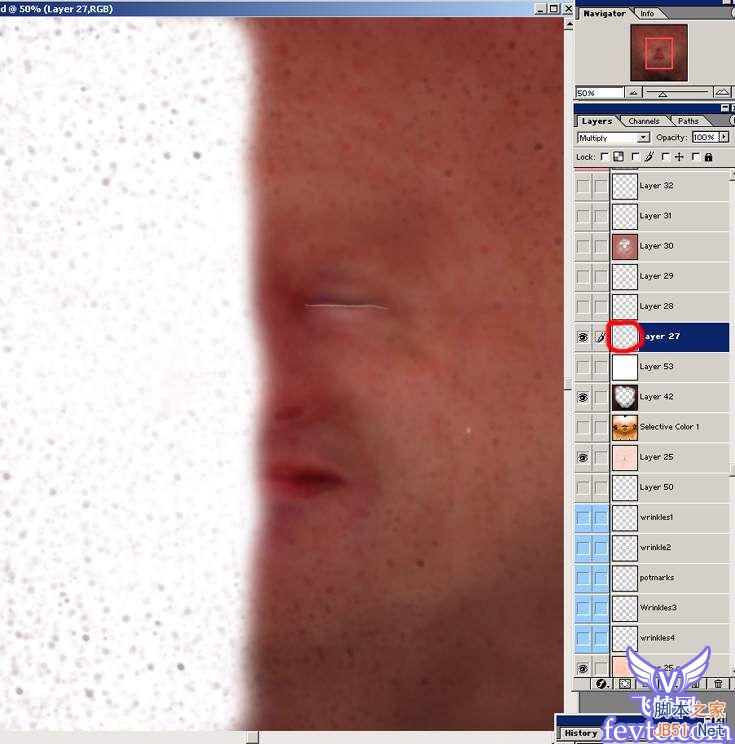The width and height of the screenshot is (735, 744).
Task: Tick the lock image pixels checkbox
Action: [635, 156]
